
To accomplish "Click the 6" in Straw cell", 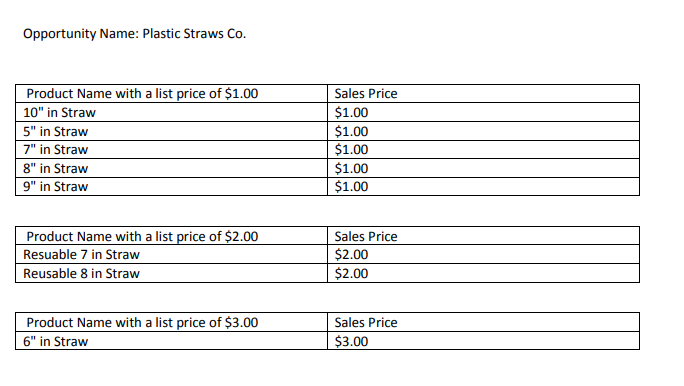I will point(171,341).
